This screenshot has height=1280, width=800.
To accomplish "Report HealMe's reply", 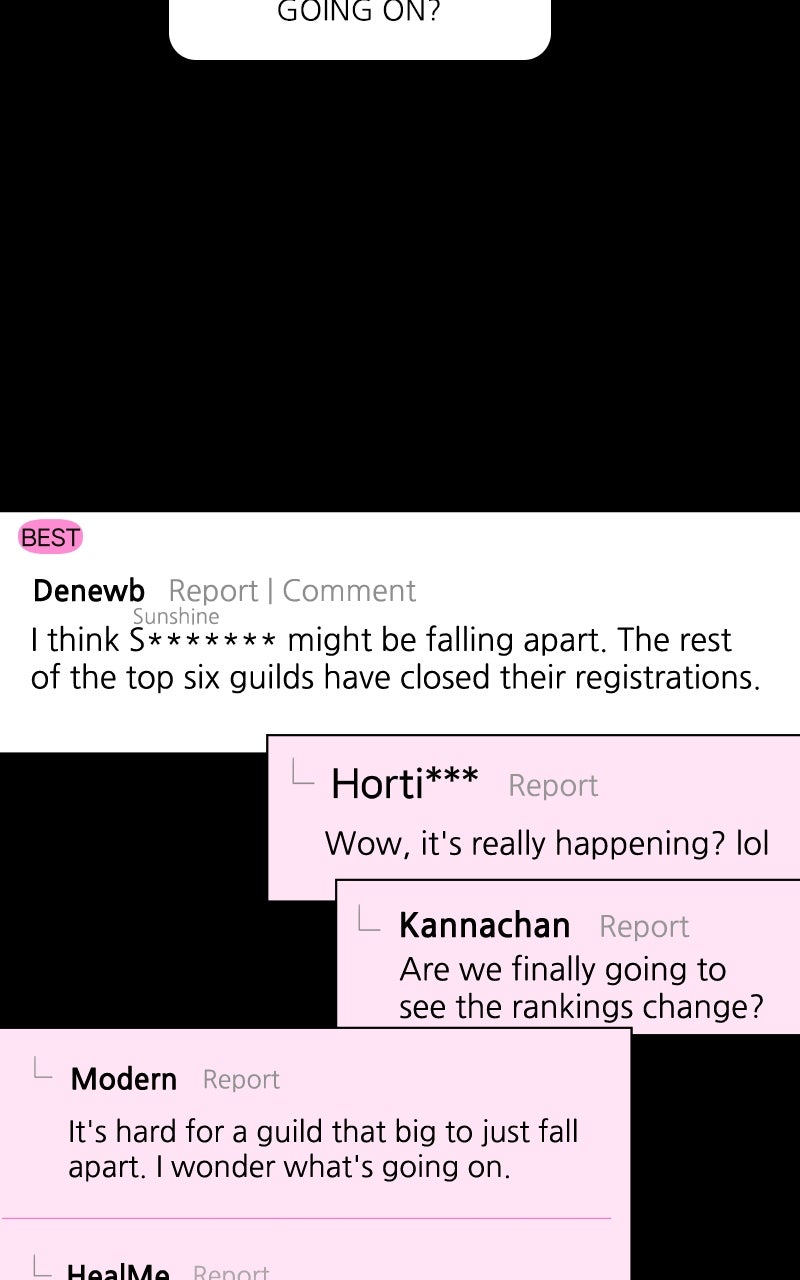I will pyautogui.click(x=231, y=1272).
